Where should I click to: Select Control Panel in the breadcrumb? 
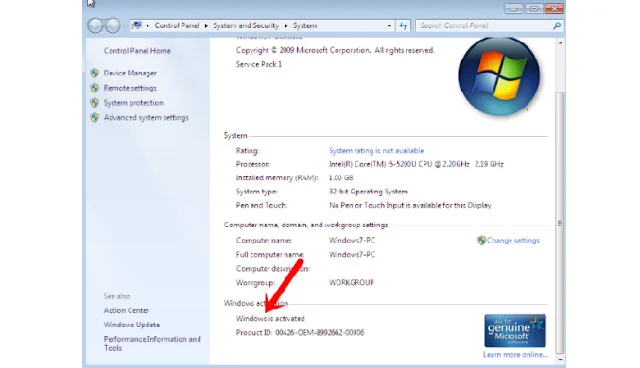coord(177,25)
